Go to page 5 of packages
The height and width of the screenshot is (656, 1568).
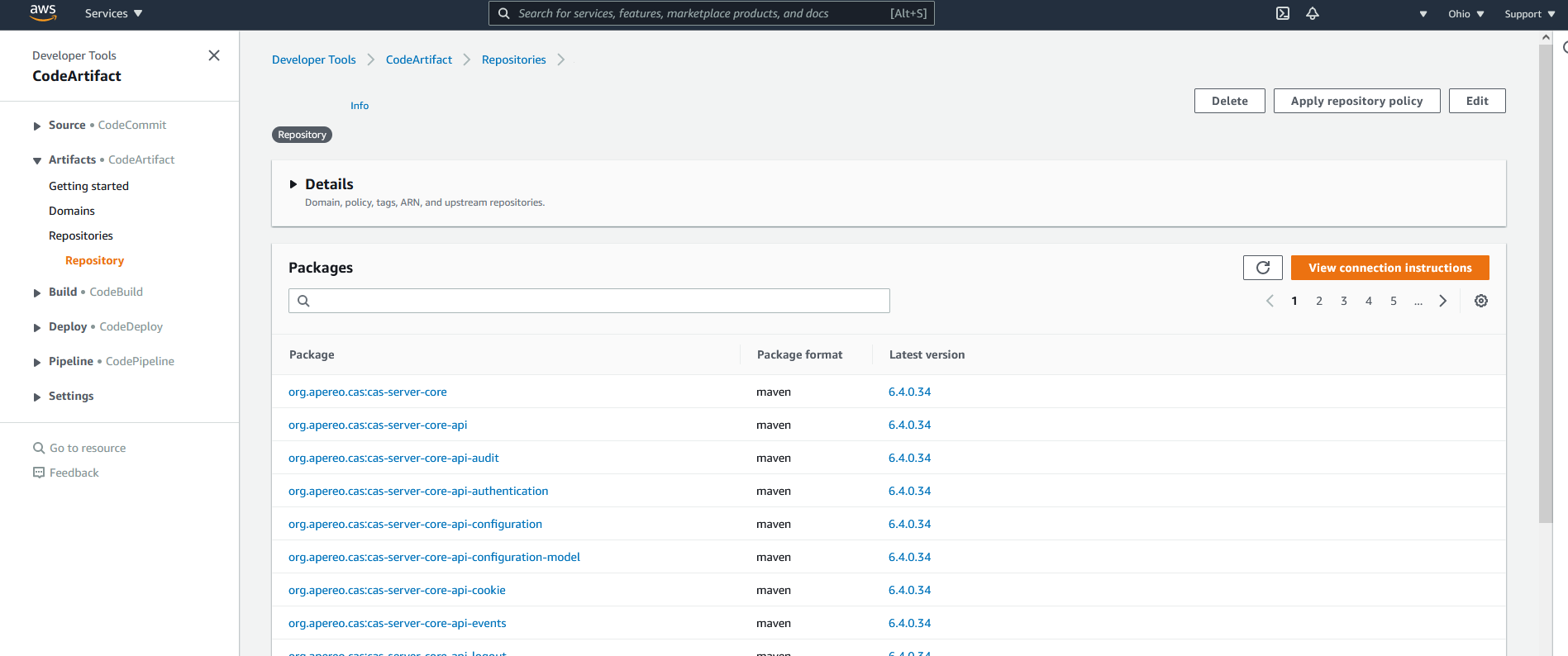[1394, 301]
